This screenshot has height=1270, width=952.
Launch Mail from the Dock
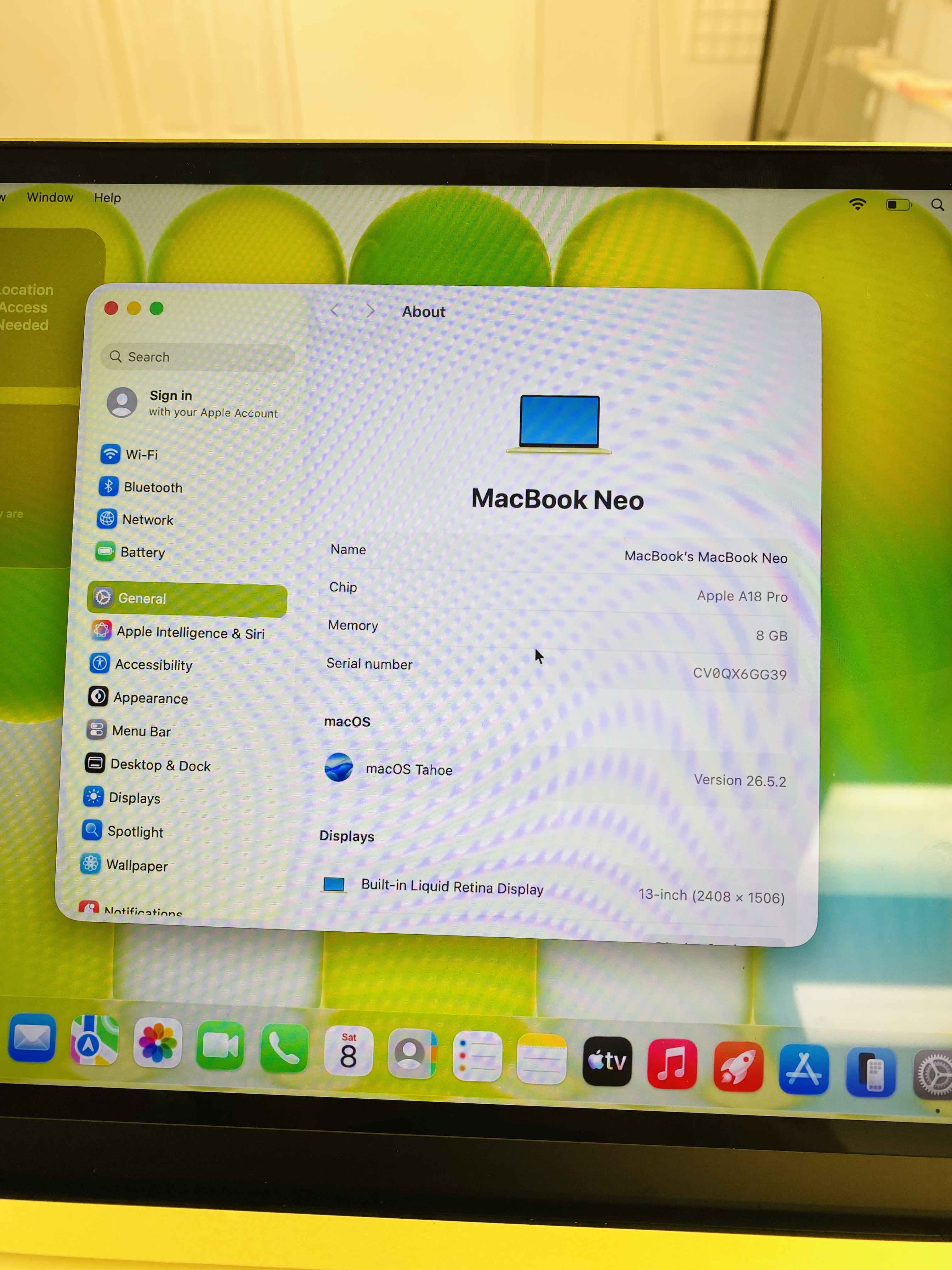point(31,1038)
